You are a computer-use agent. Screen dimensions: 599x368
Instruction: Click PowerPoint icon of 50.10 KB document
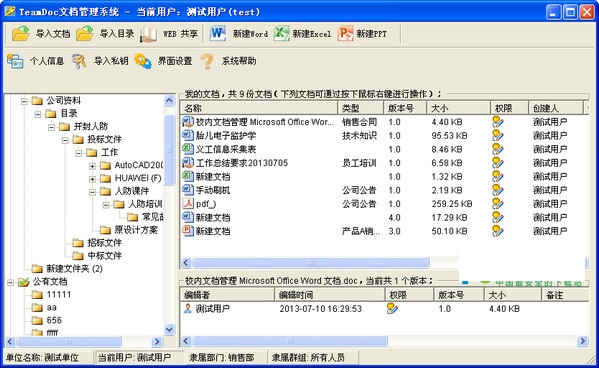pos(188,231)
